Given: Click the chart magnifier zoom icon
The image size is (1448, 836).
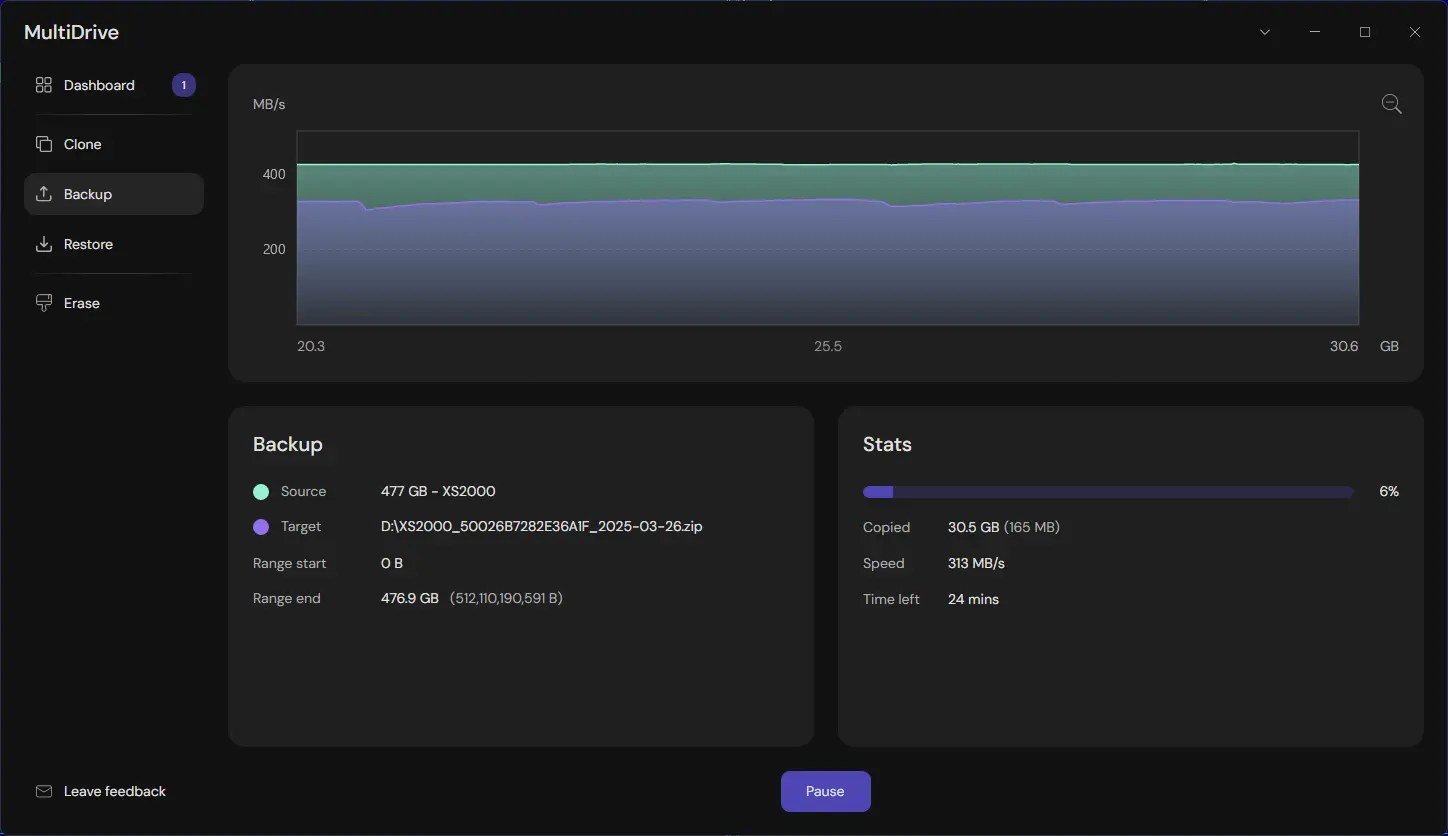Looking at the screenshot, I should (1390, 103).
